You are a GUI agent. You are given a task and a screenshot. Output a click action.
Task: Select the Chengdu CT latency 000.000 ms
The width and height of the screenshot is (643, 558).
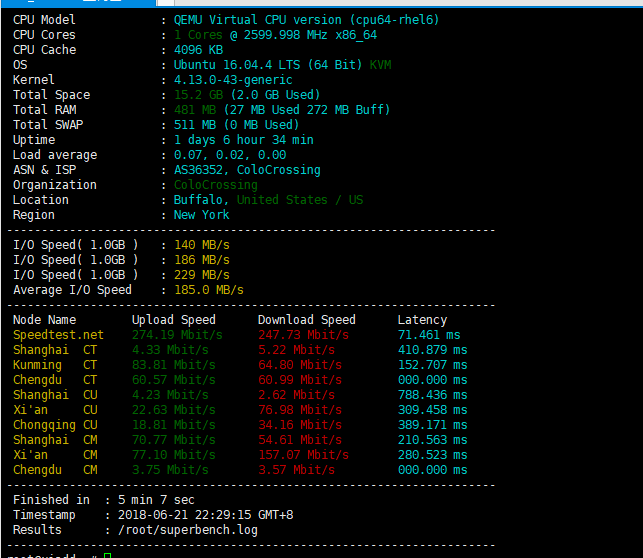(433, 380)
